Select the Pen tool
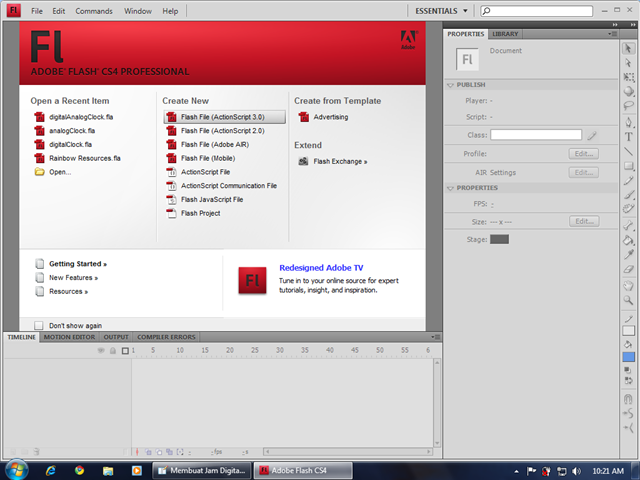The height and width of the screenshot is (480, 640). [628, 120]
